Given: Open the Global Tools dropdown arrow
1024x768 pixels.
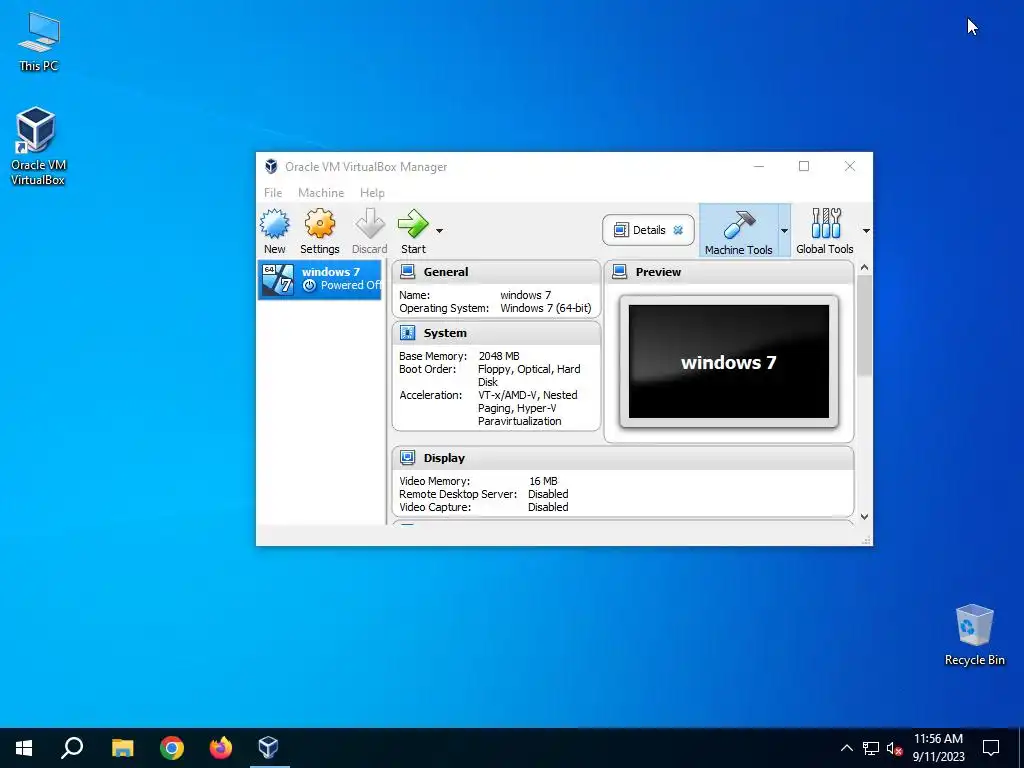Looking at the screenshot, I should [x=866, y=231].
